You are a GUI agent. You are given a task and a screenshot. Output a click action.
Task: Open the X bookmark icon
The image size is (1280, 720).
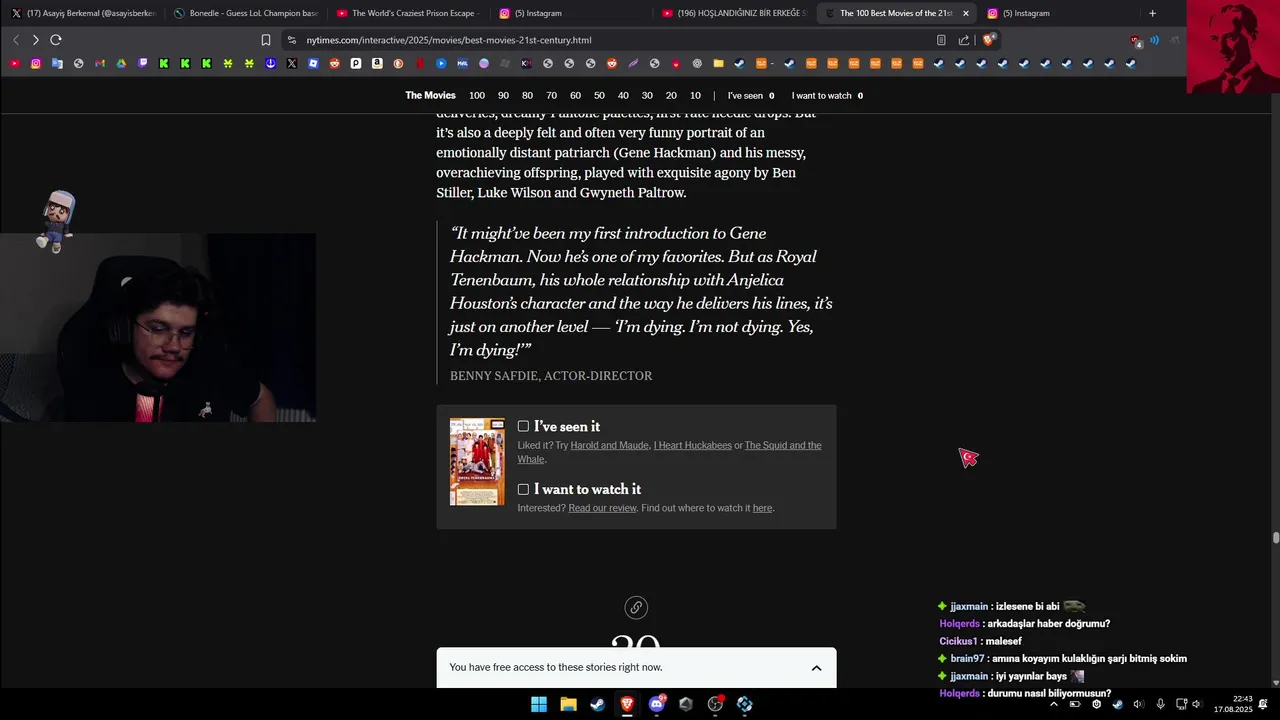(x=292, y=63)
